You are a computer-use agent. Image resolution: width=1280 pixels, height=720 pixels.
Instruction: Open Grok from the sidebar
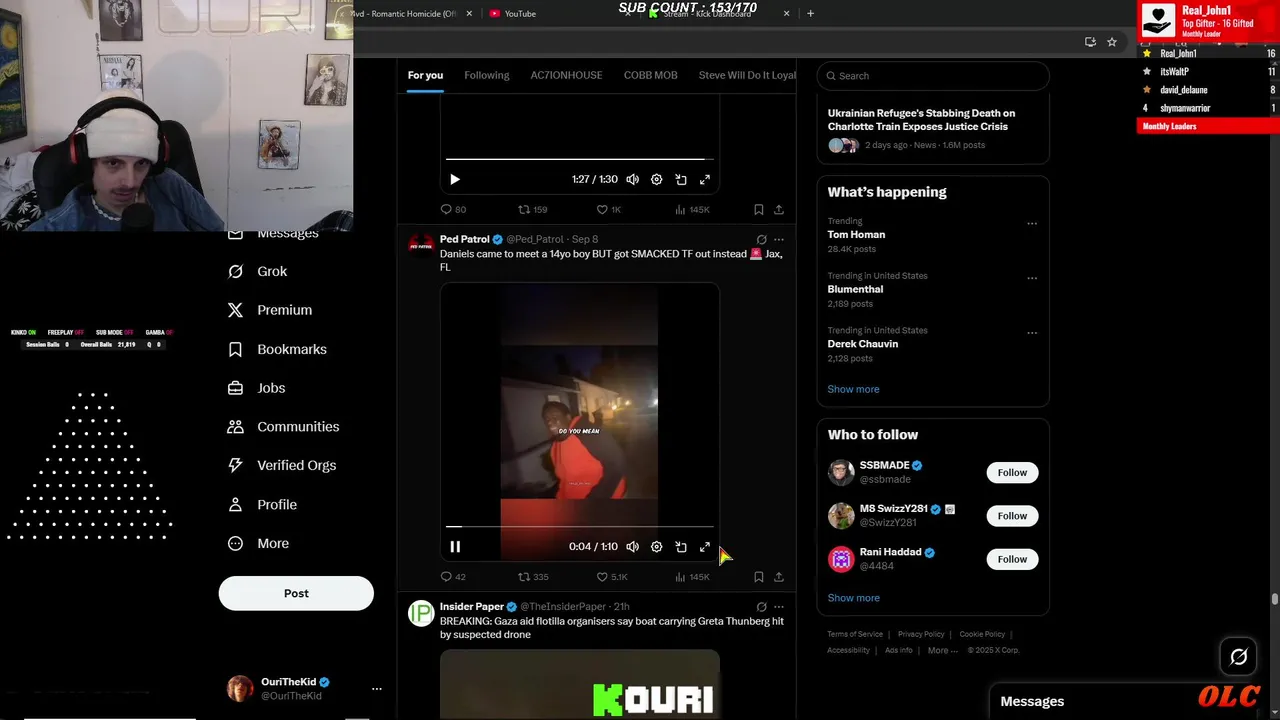(258, 271)
